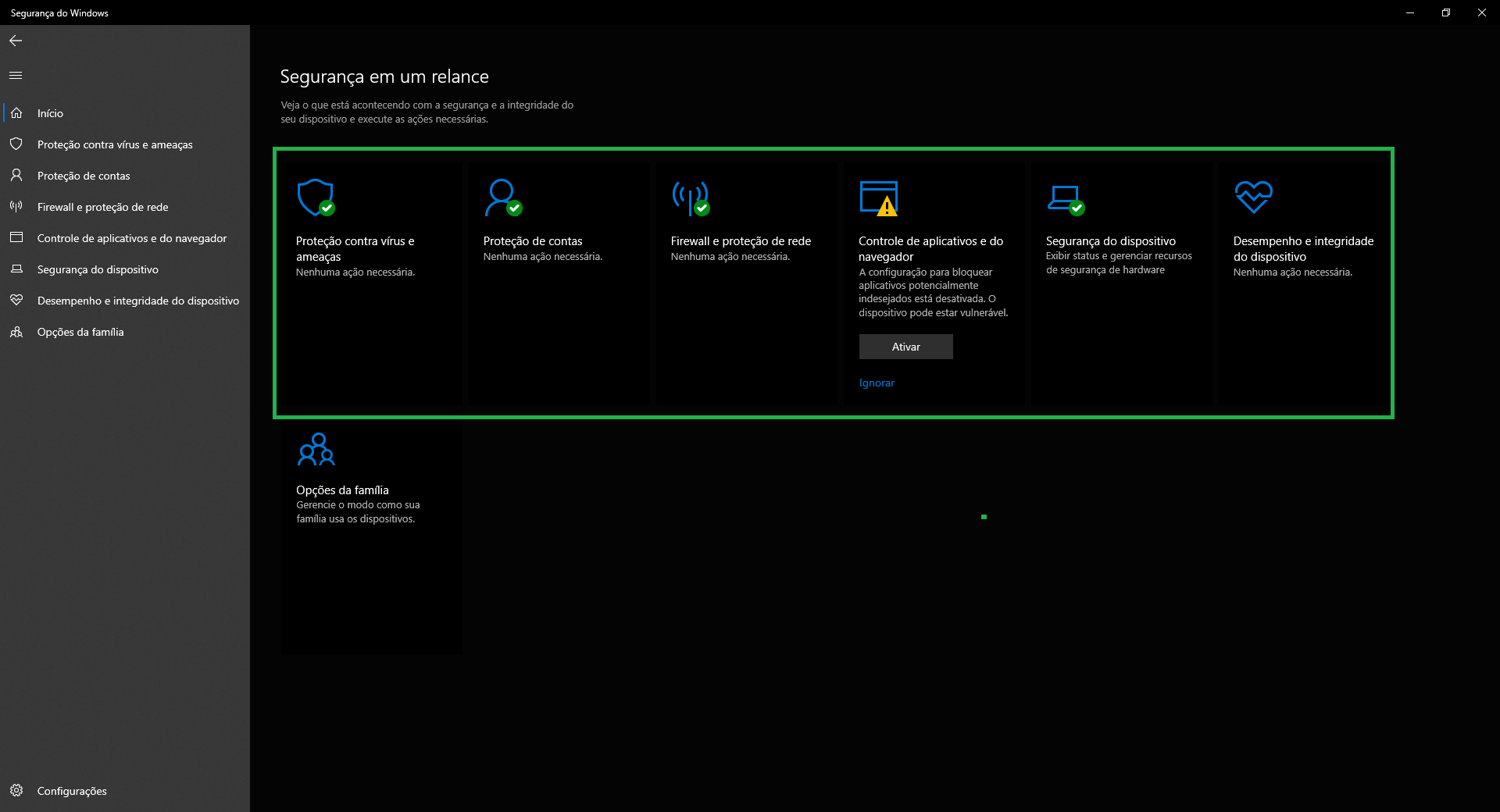Open Firewall e proteção de rede sidebar item
Image resolution: width=1500 pixels, height=812 pixels.
pyautogui.click(x=102, y=207)
